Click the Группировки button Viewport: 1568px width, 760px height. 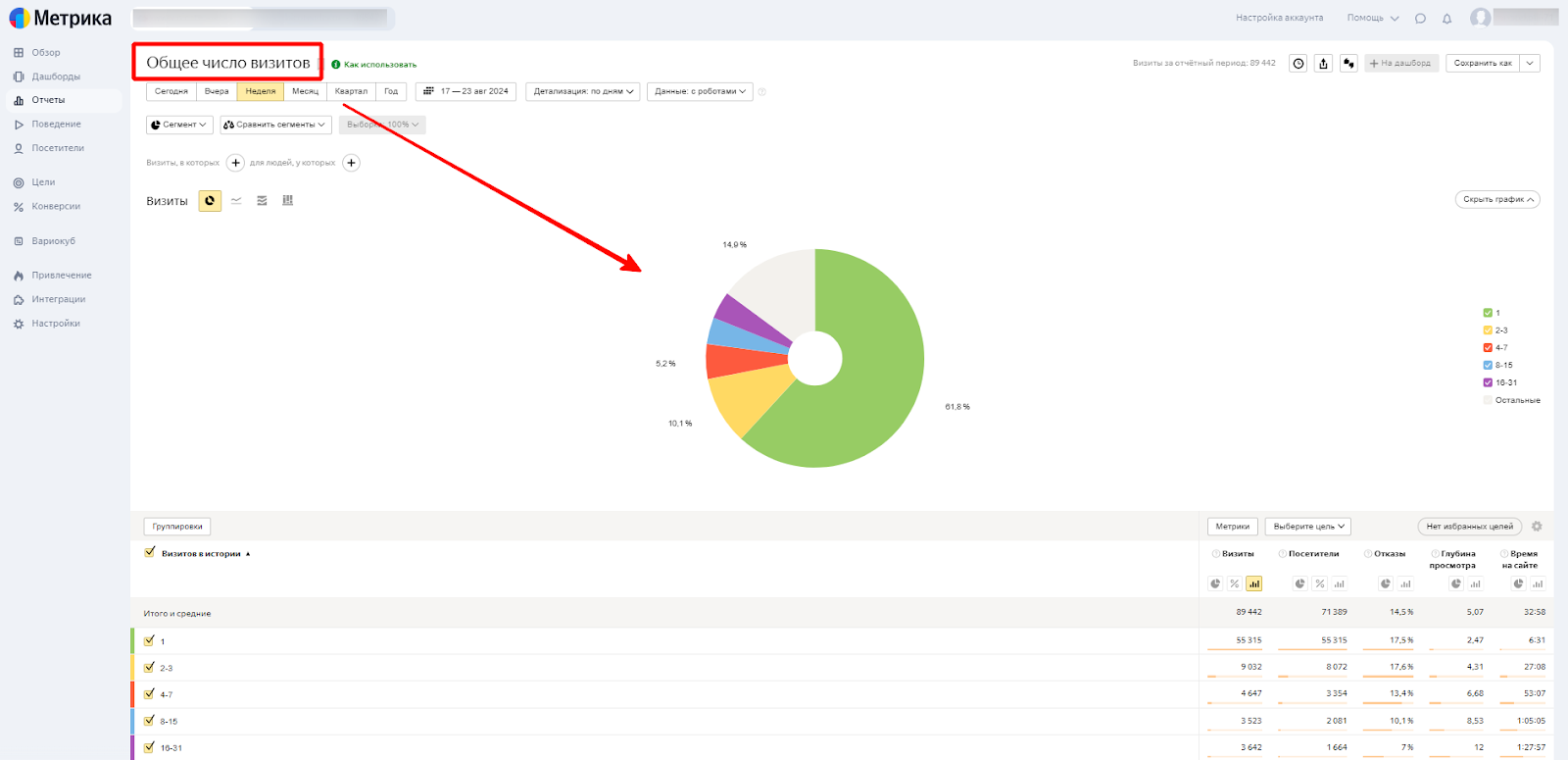pos(177,527)
